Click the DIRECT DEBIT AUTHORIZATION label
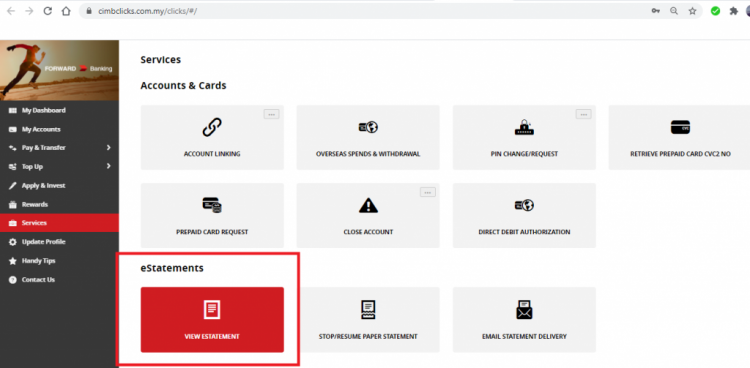This screenshot has width=750, height=368. [524, 232]
